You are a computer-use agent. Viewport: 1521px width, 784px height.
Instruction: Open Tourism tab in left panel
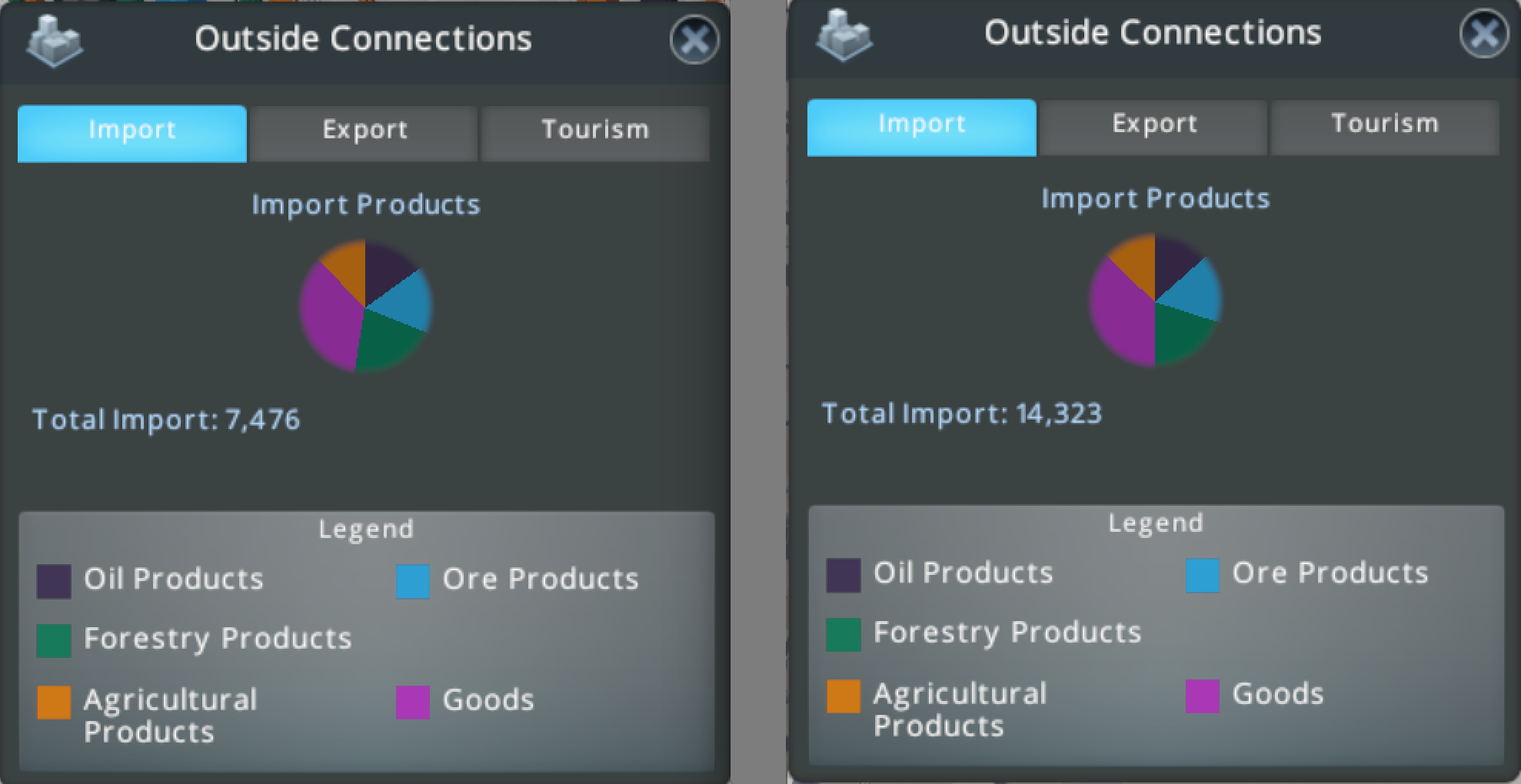pyautogui.click(x=595, y=131)
